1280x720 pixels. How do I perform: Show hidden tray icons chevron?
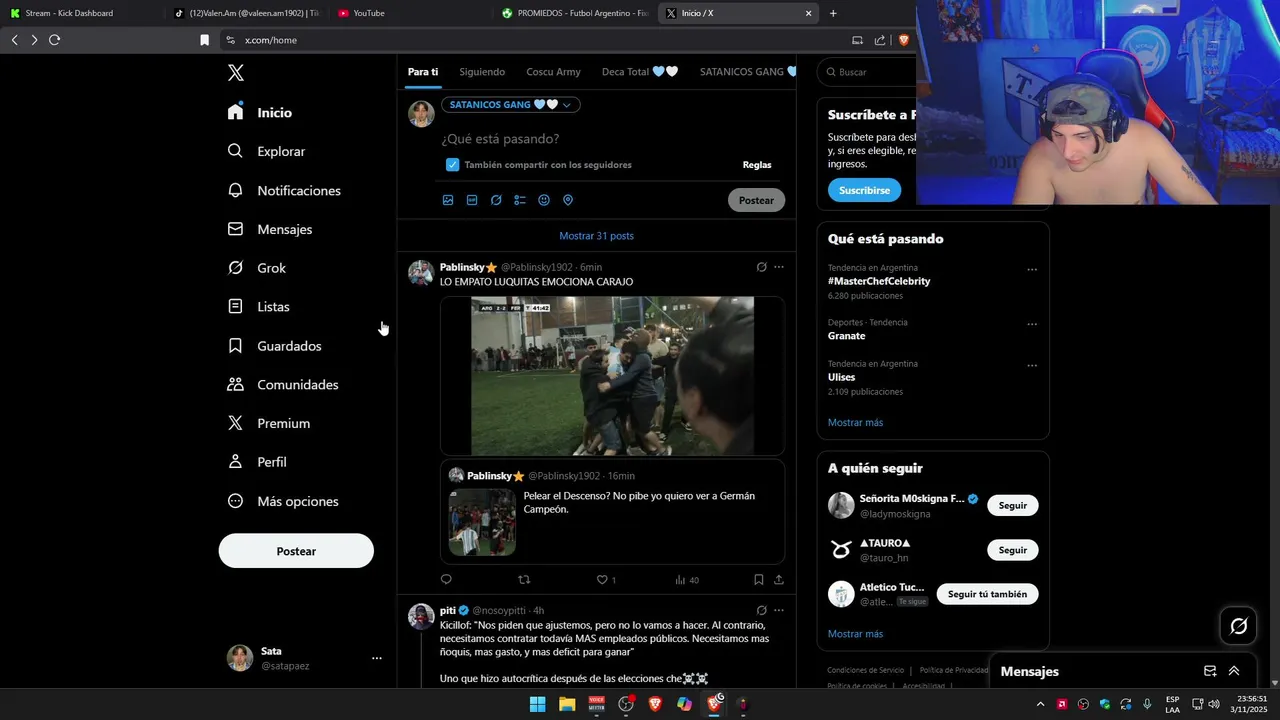point(1040,704)
